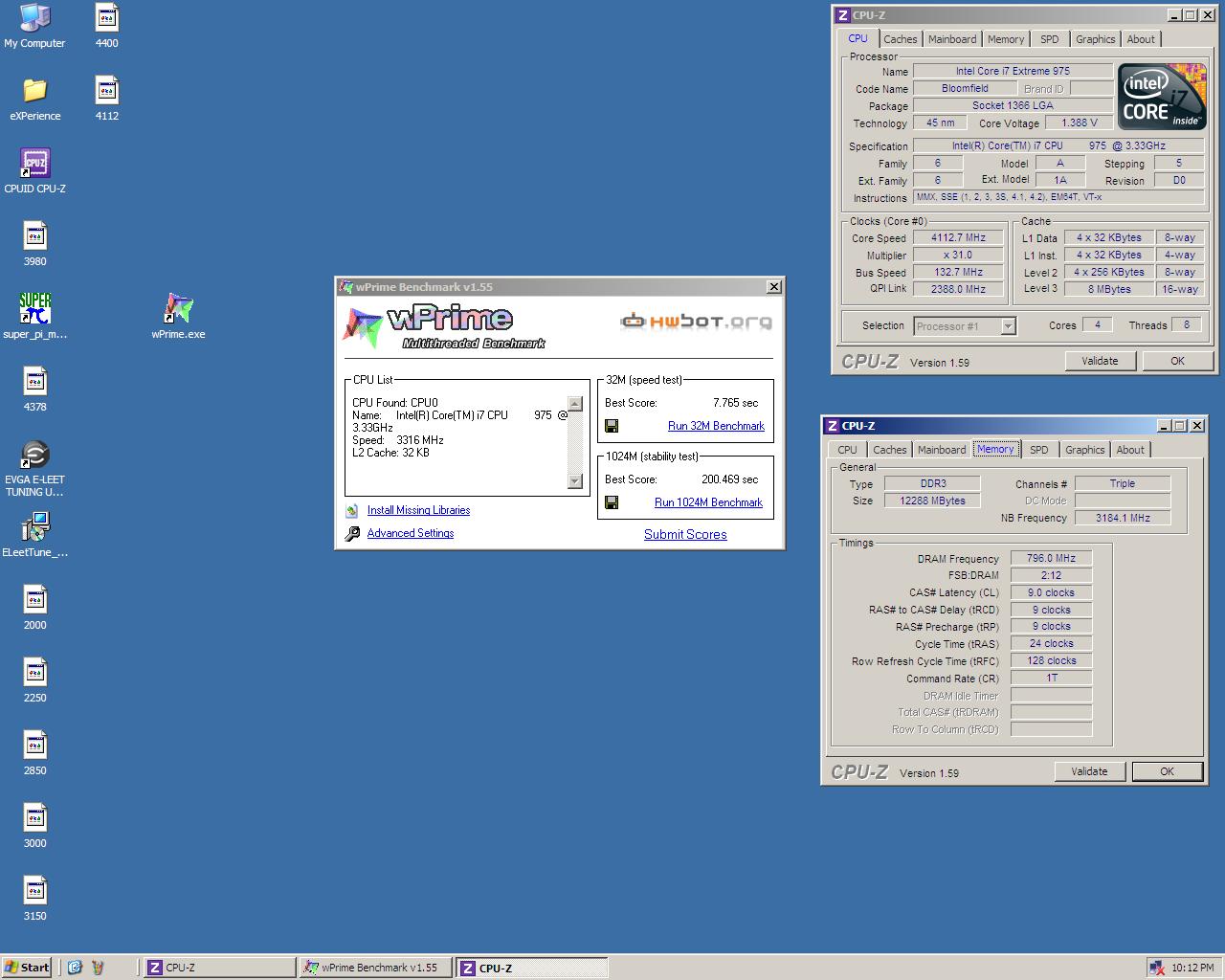Click the Install Missing Libraries icon

(351, 511)
